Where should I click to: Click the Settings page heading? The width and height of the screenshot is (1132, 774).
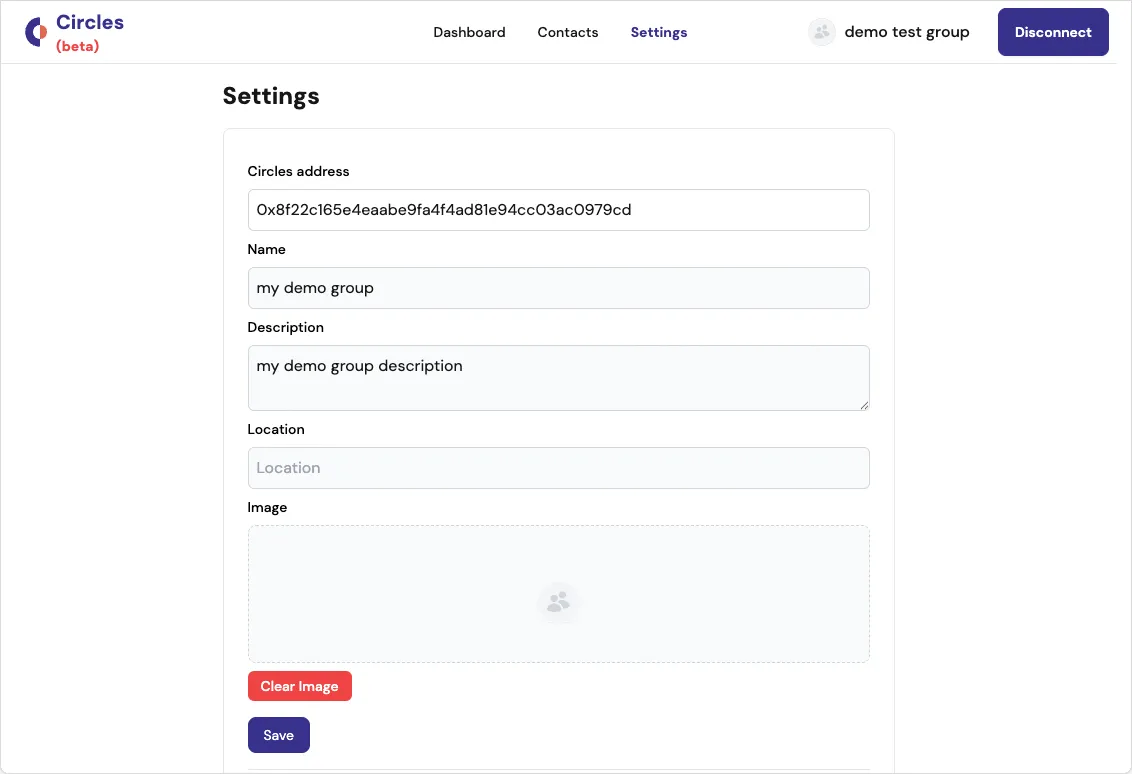[x=271, y=96]
